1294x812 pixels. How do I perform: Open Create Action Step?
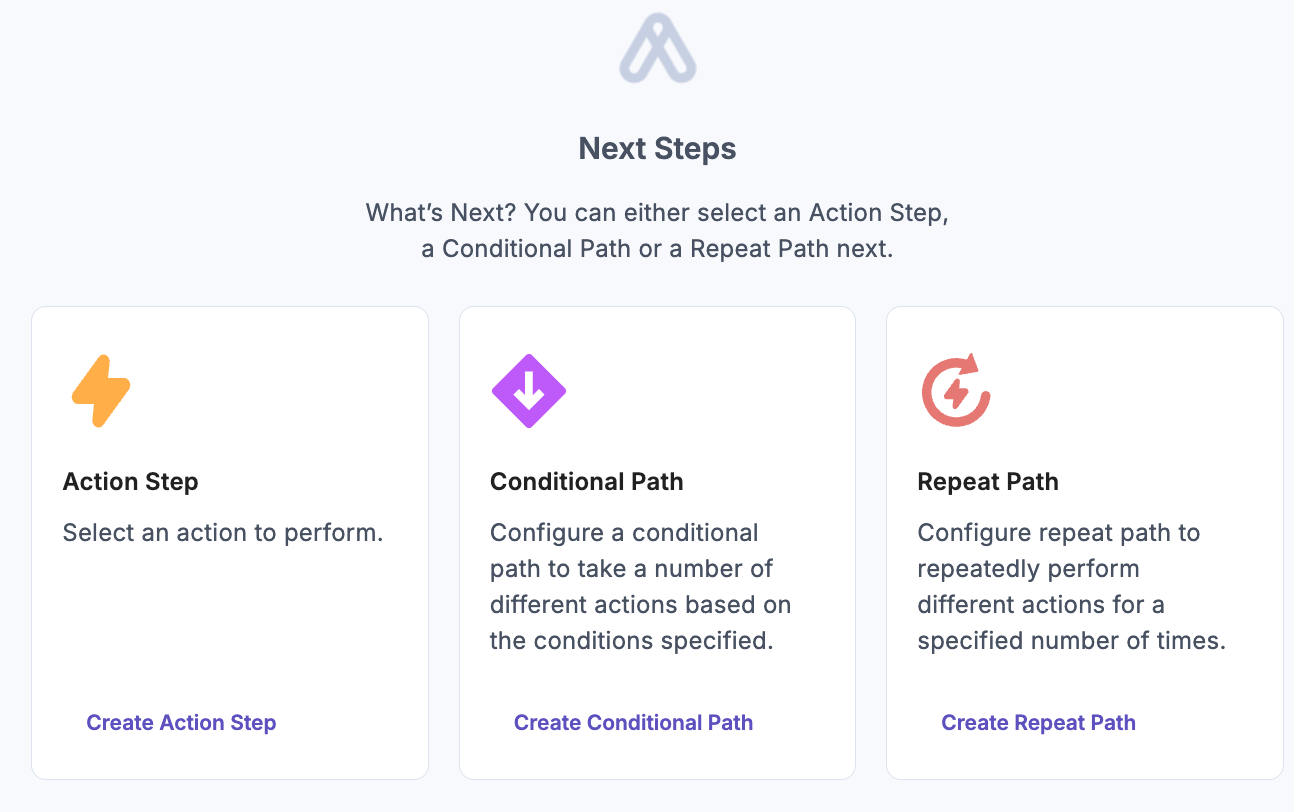click(x=181, y=722)
